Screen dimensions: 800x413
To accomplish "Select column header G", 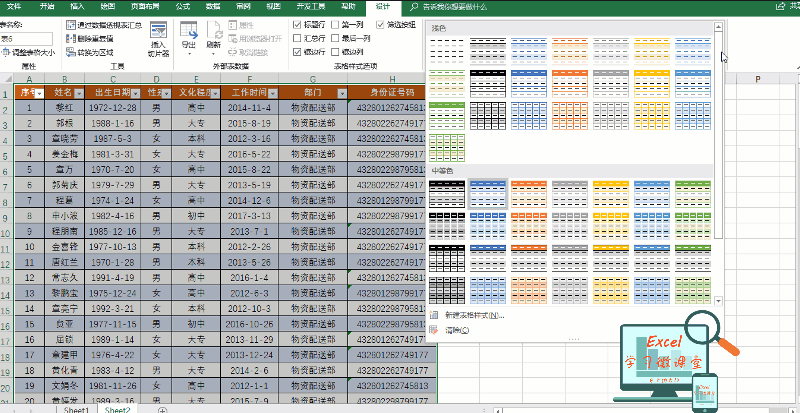I will (x=313, y=79).
